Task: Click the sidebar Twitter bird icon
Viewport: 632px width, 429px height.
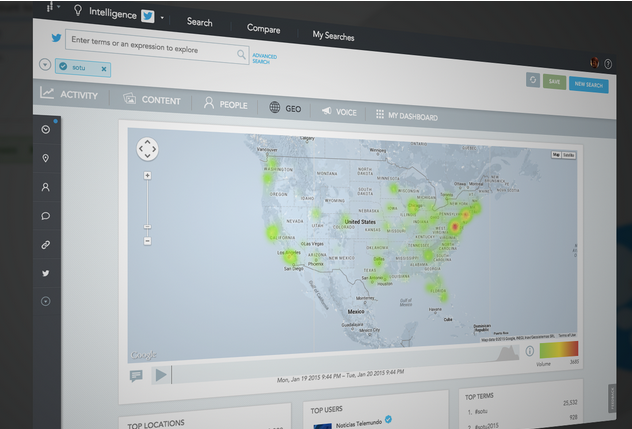Action: coord(46,273)
